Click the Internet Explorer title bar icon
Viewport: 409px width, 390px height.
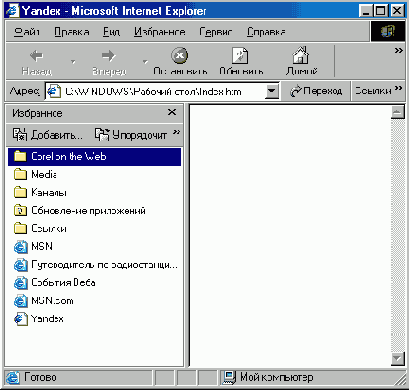pos(12,11)
